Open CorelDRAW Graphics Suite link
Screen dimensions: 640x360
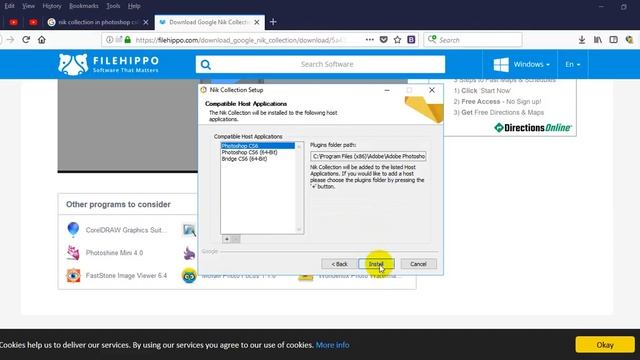coord(126,230)
